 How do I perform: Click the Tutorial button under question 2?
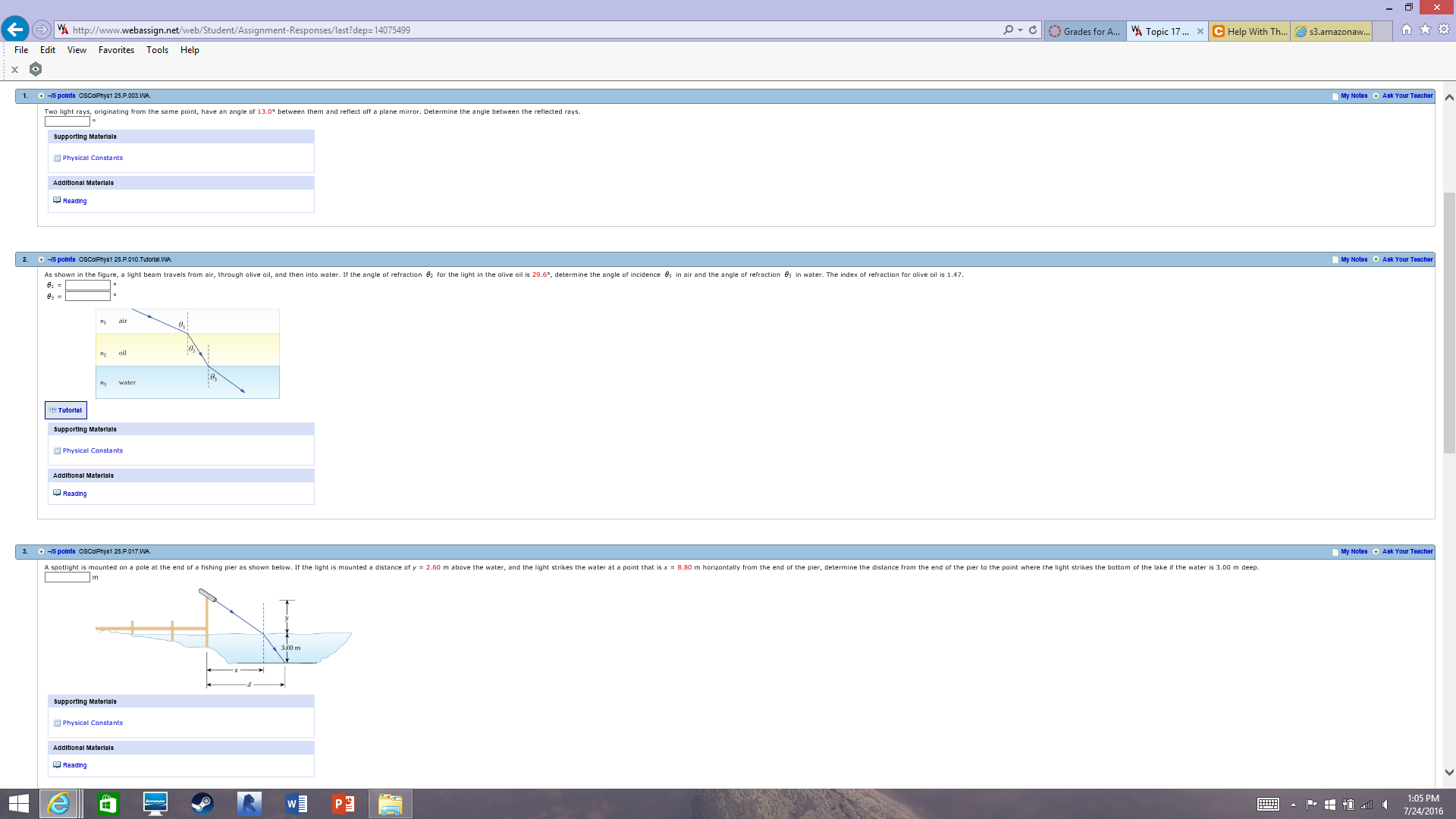point(66,410)
